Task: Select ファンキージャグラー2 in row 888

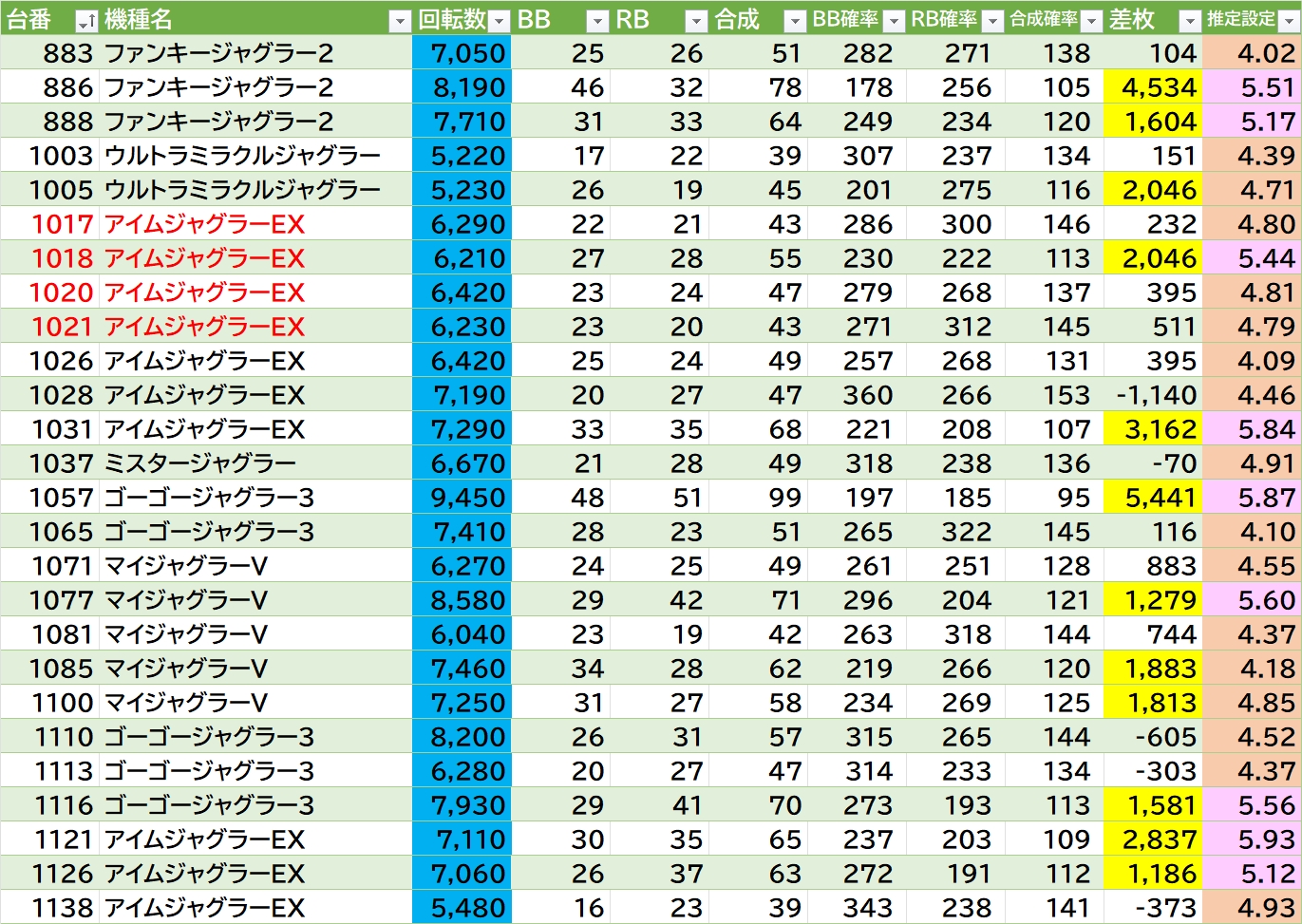Action: click(255, 122)
